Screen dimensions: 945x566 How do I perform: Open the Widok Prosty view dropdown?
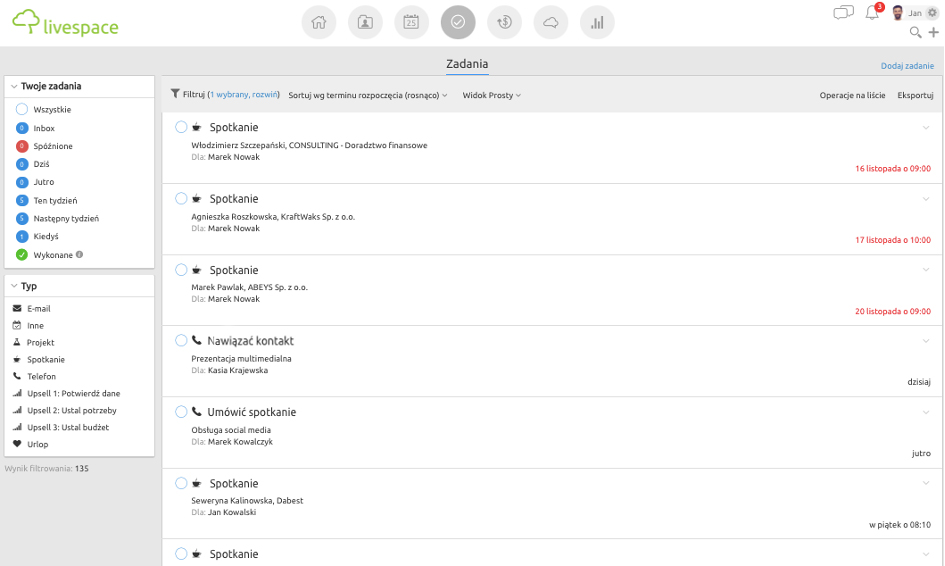[491, 95]
